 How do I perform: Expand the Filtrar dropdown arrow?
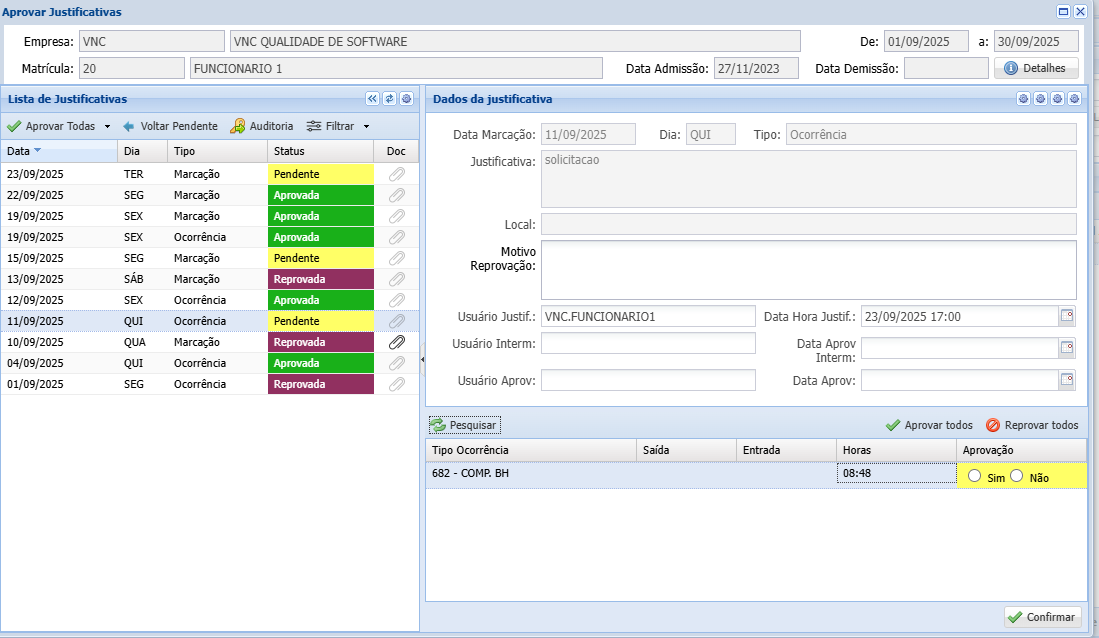click(x=366, y=127)
